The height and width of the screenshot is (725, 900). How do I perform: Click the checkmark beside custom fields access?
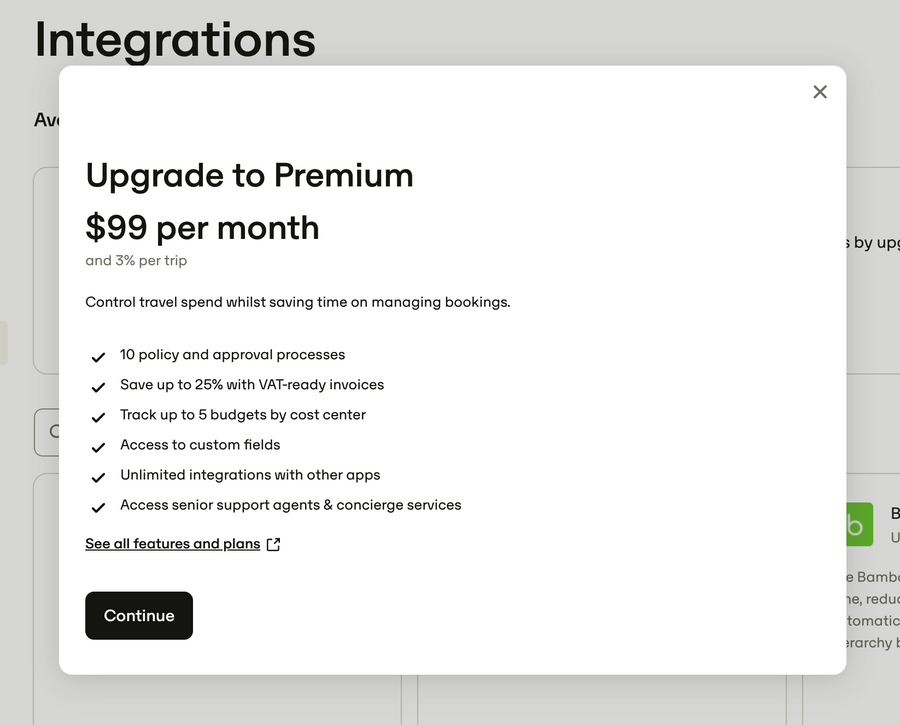pos(98,447)
